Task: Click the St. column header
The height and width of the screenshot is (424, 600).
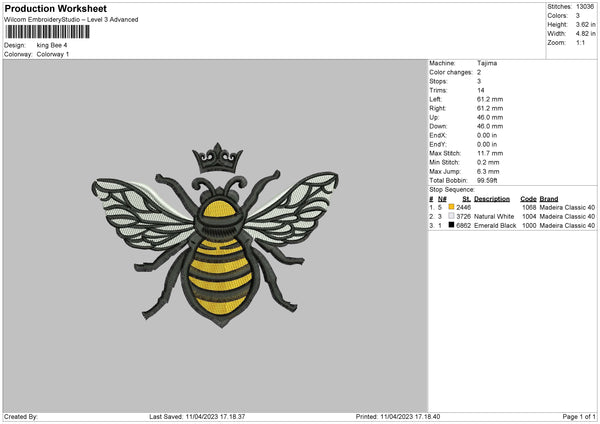Action: pos(466,199)
